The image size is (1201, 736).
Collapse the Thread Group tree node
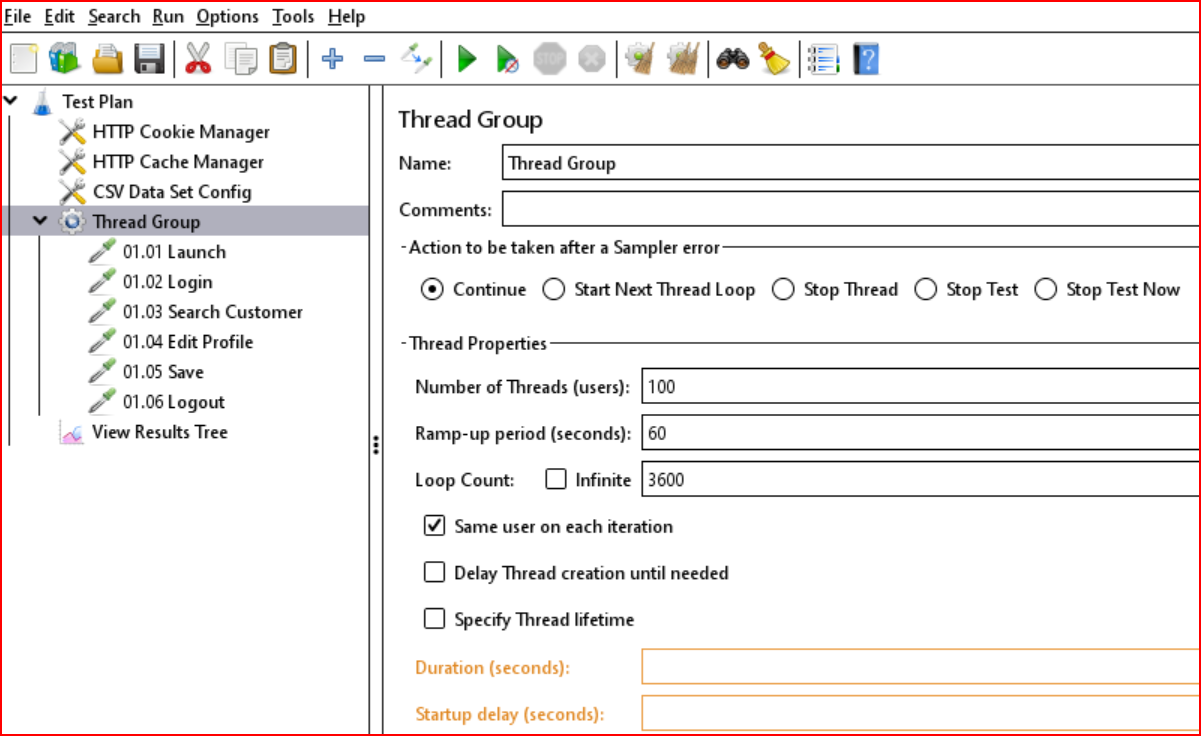coord(40,221)
